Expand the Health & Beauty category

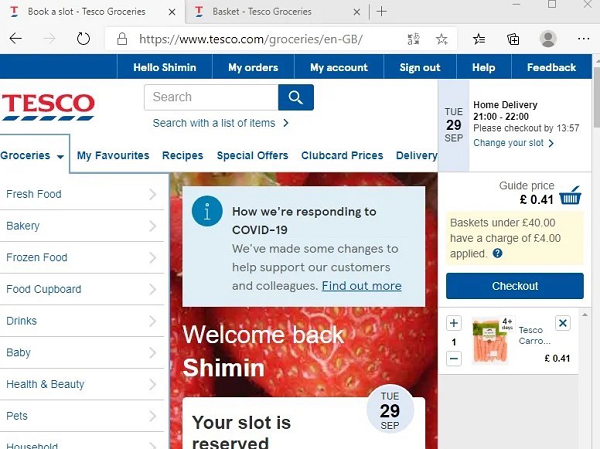click(82, 384)
